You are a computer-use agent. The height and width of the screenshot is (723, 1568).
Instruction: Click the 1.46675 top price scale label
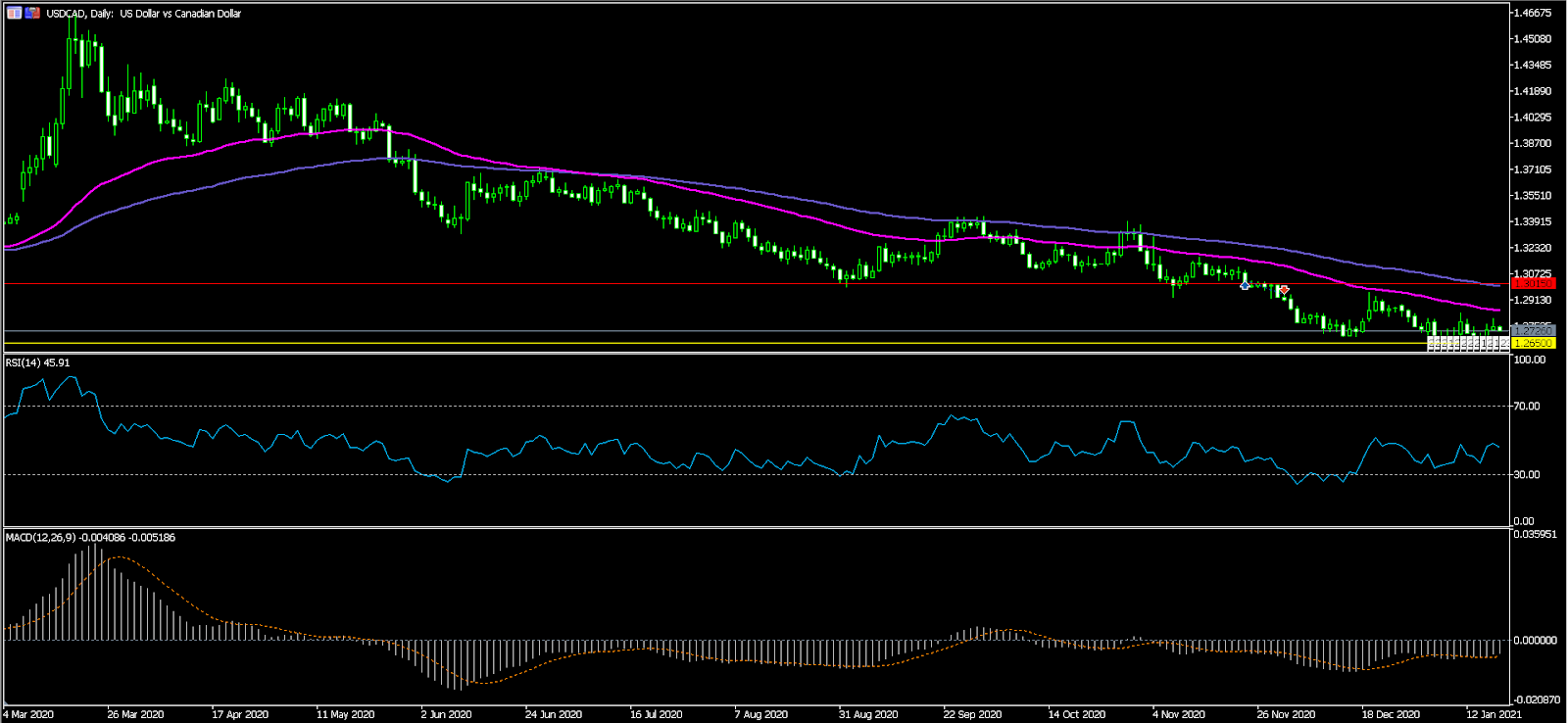pyautogui.click(x=1534, y=13)
